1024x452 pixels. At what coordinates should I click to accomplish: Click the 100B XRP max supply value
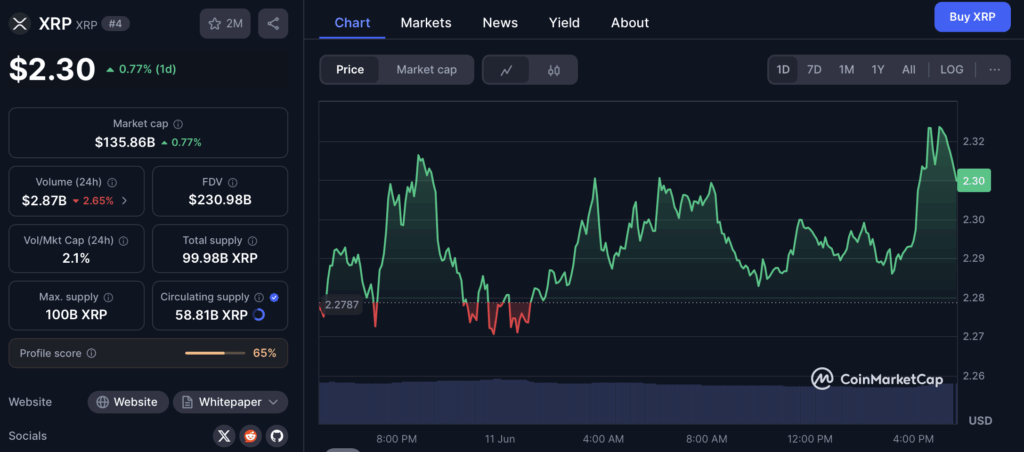coord(76,315)
